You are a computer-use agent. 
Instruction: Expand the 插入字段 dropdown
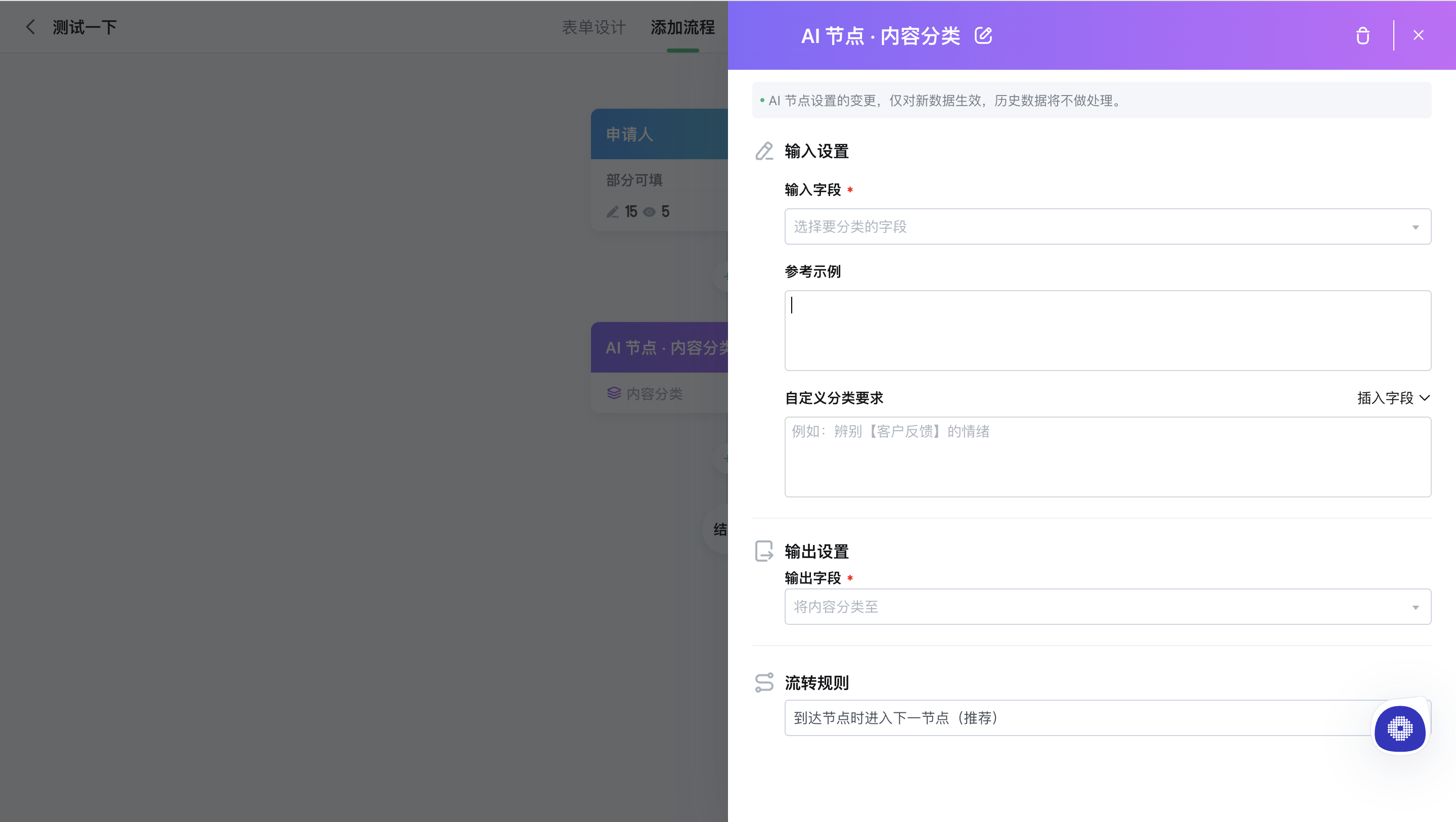pos(1393,398)
